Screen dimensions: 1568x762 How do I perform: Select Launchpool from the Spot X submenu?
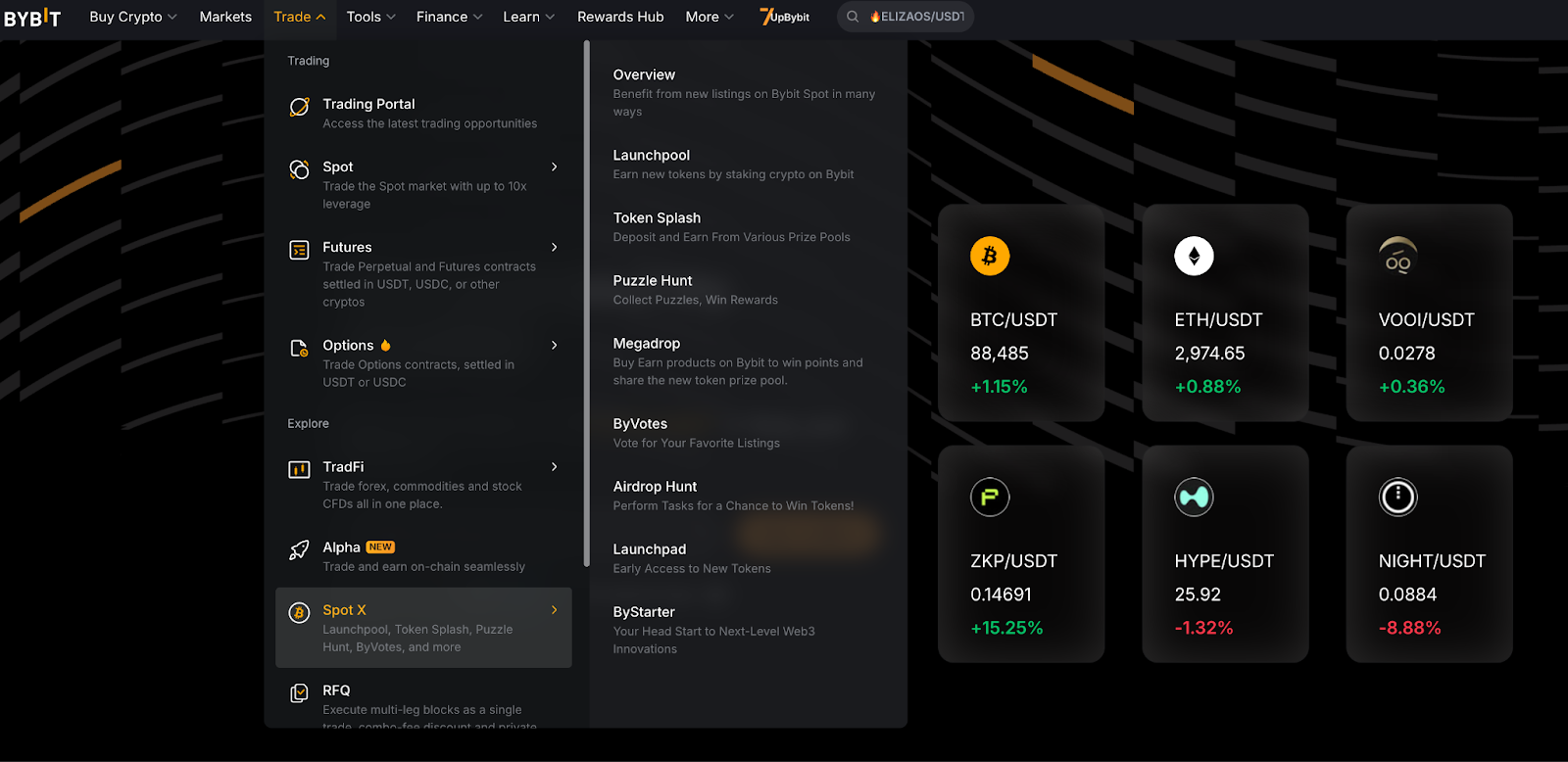(652, 156)
